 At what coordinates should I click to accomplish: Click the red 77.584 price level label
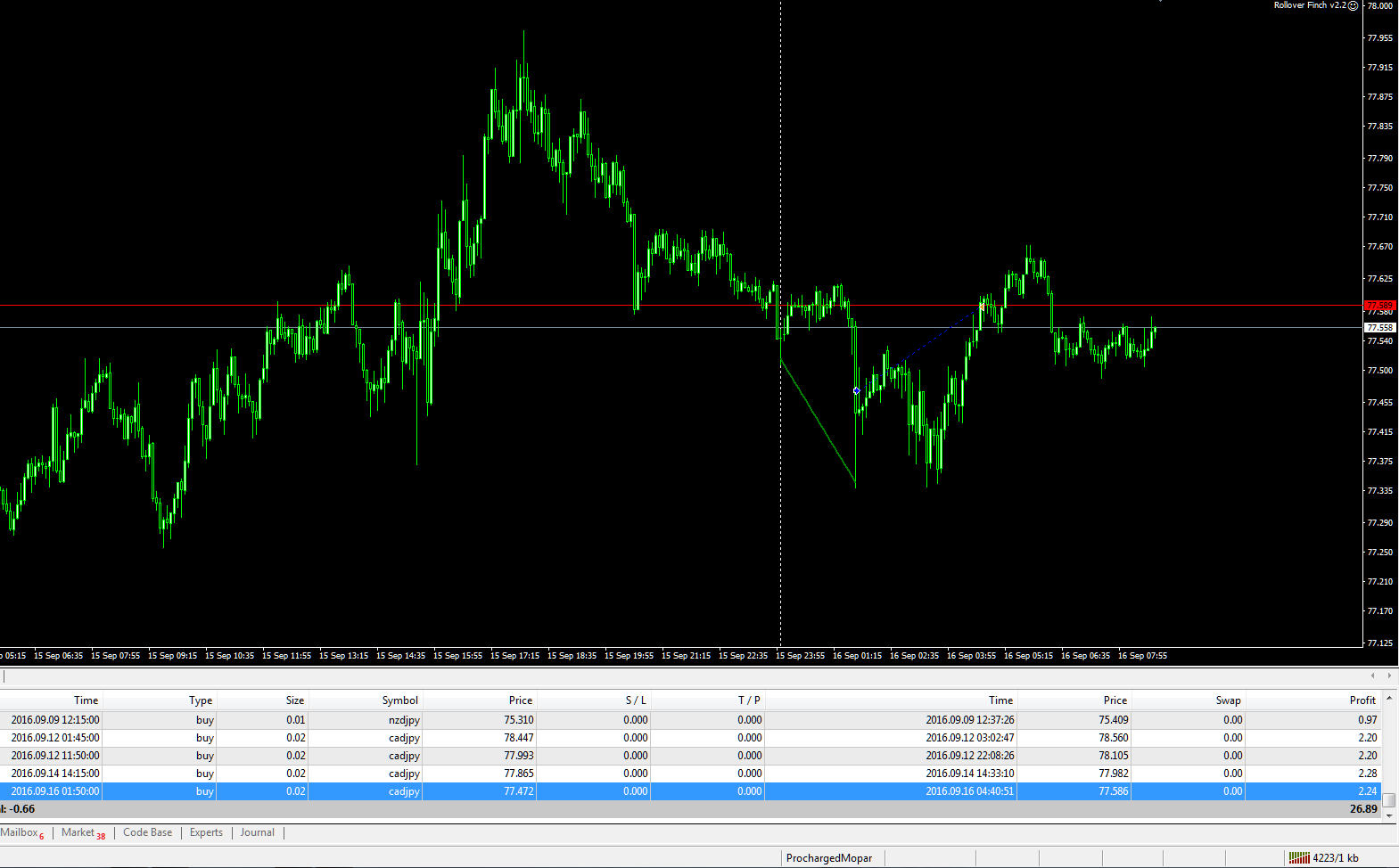(1379, 306)
